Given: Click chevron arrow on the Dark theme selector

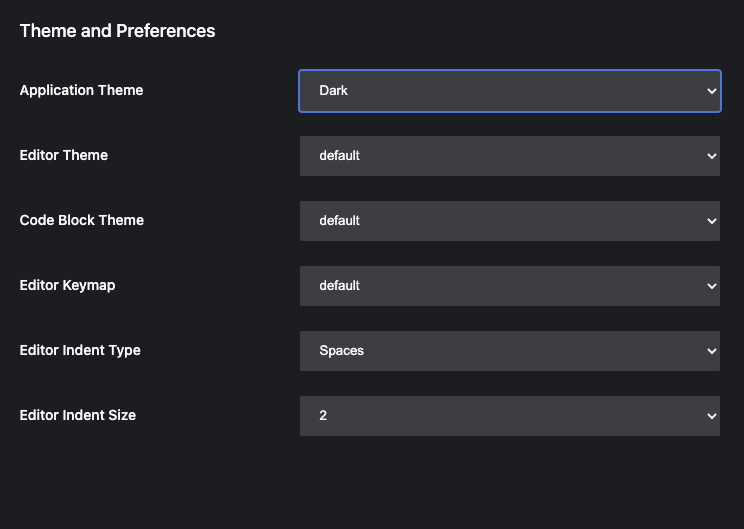Looking at the screenshot, I should pos(711,91).
